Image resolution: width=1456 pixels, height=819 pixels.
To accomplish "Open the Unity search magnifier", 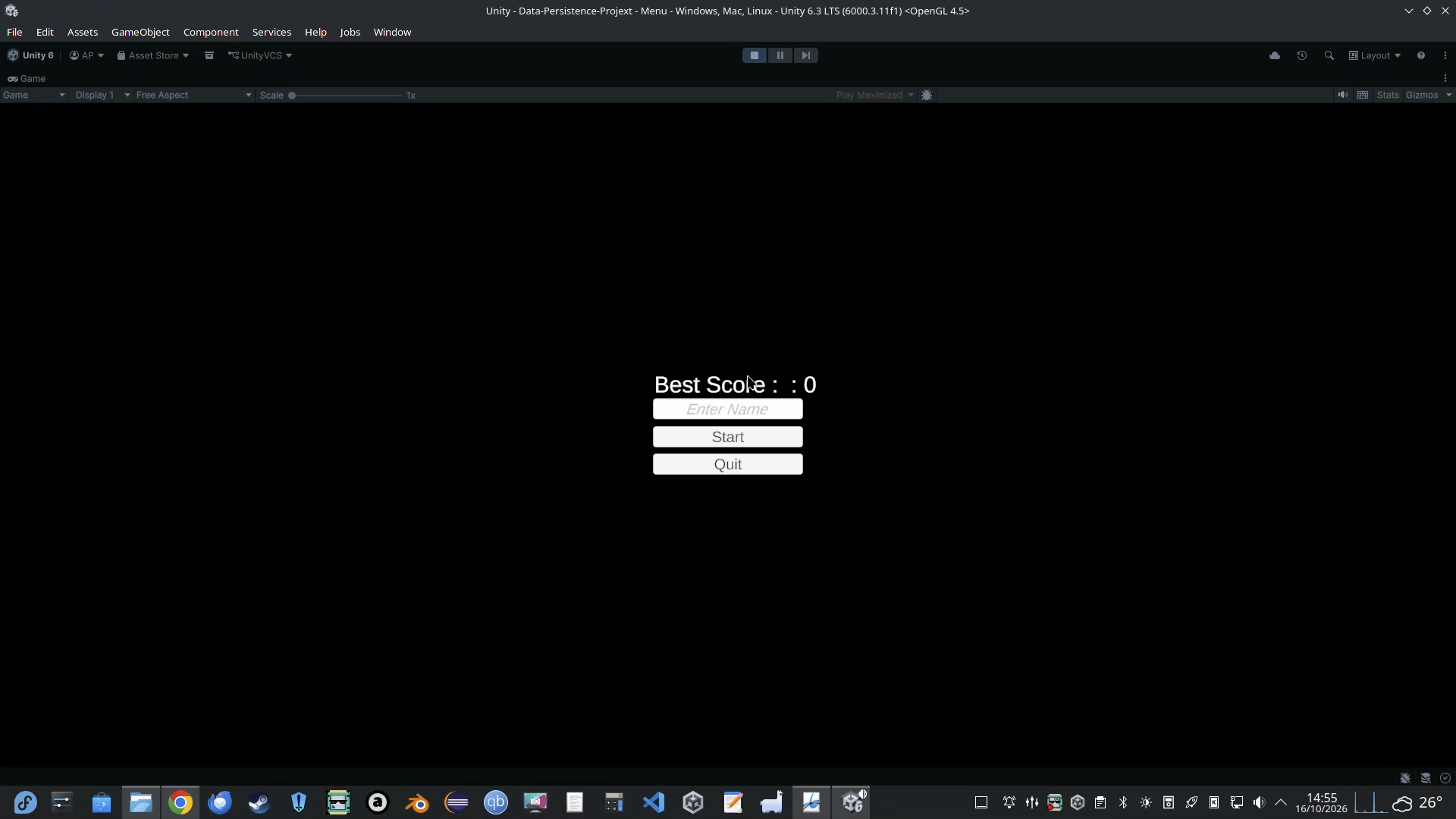I will pyautogui.click(x=1329, y=55).
